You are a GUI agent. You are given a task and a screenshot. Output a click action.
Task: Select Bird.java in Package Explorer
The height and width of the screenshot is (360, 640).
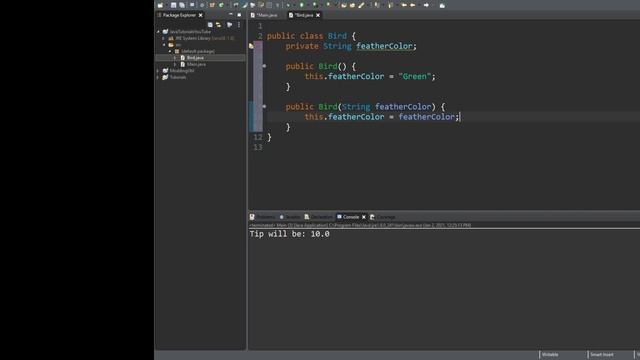[195, 58]
